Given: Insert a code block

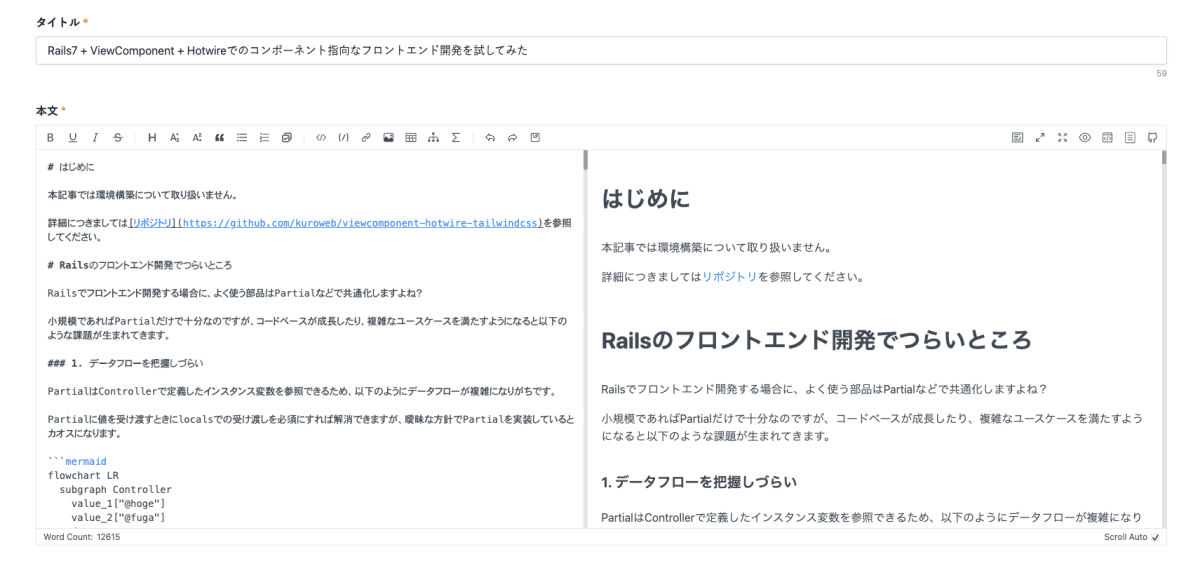Looking at the screenshot, I should (343, 137).
